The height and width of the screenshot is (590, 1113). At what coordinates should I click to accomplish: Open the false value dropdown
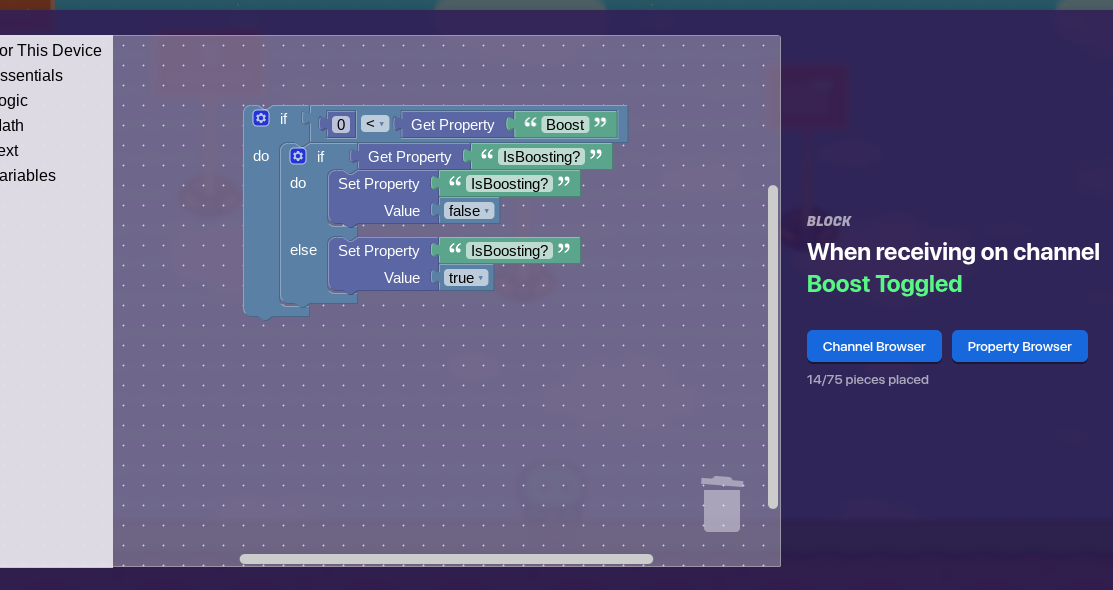click(x=469, y=211)
